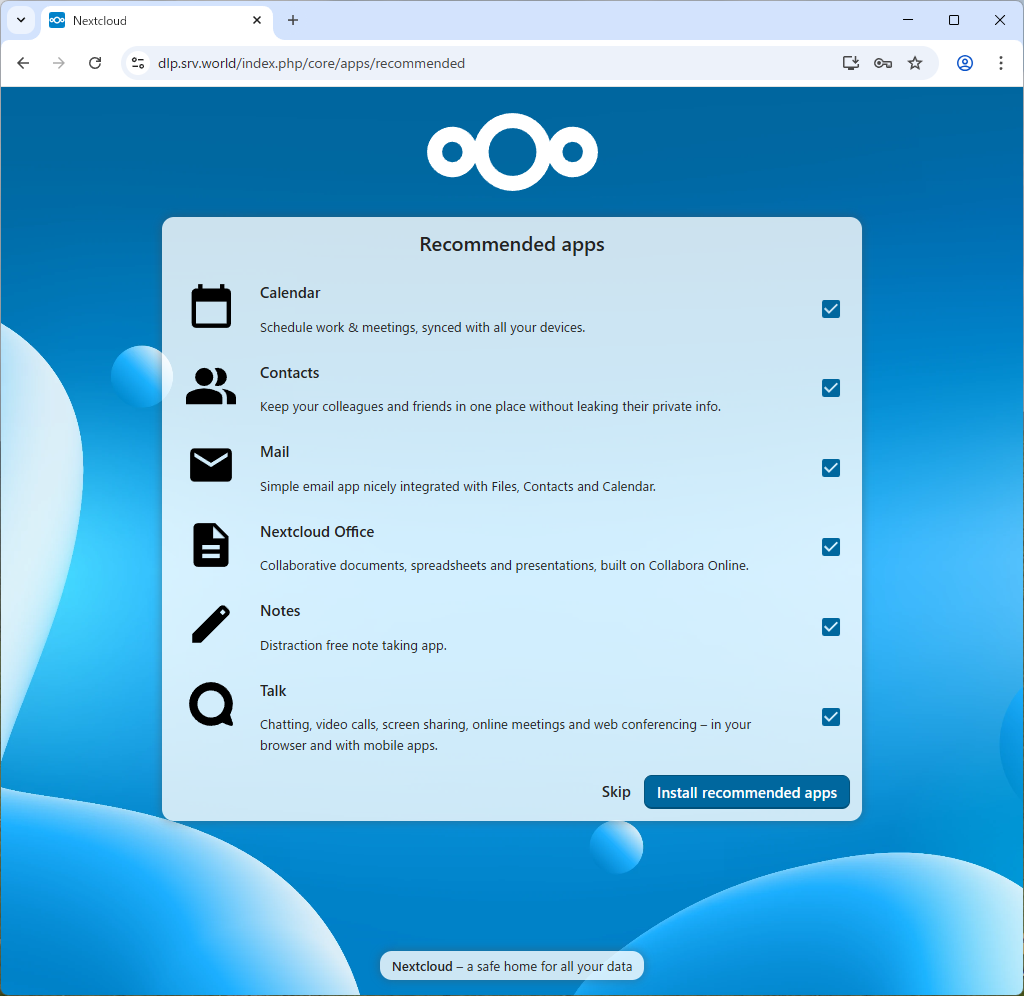Image resolution: width=1024 pixels, height=996 pixels.
Task: Maximize the browser window
Action: point(953,20)
